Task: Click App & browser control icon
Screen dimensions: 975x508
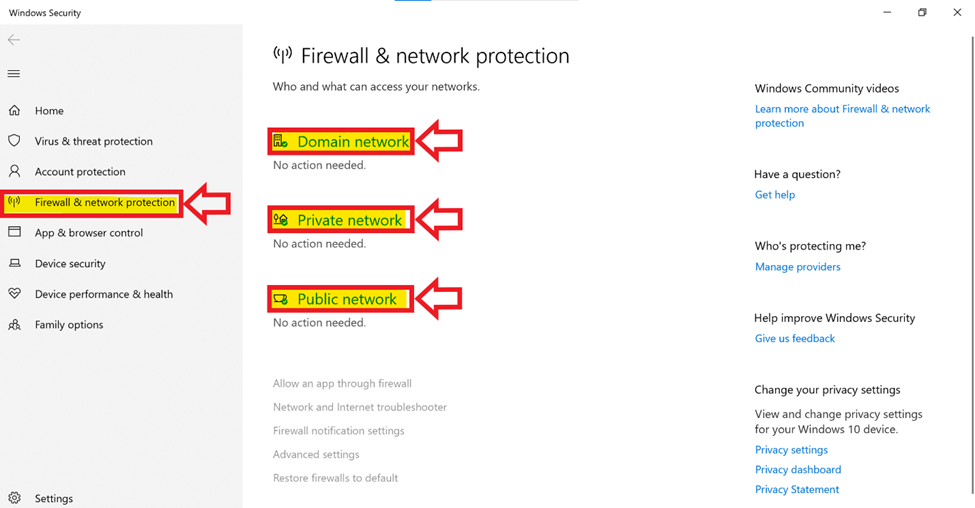Action: [x=15, y=233]
